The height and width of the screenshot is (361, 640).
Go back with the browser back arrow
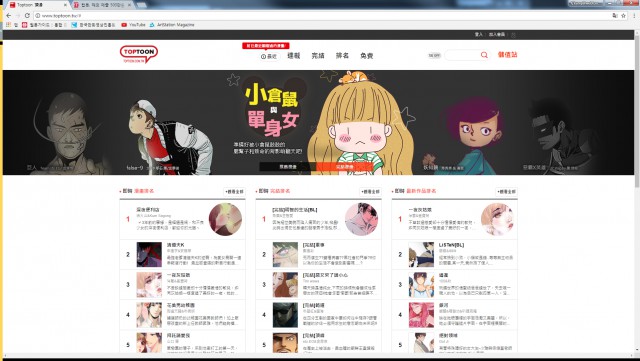click(8, 16)
